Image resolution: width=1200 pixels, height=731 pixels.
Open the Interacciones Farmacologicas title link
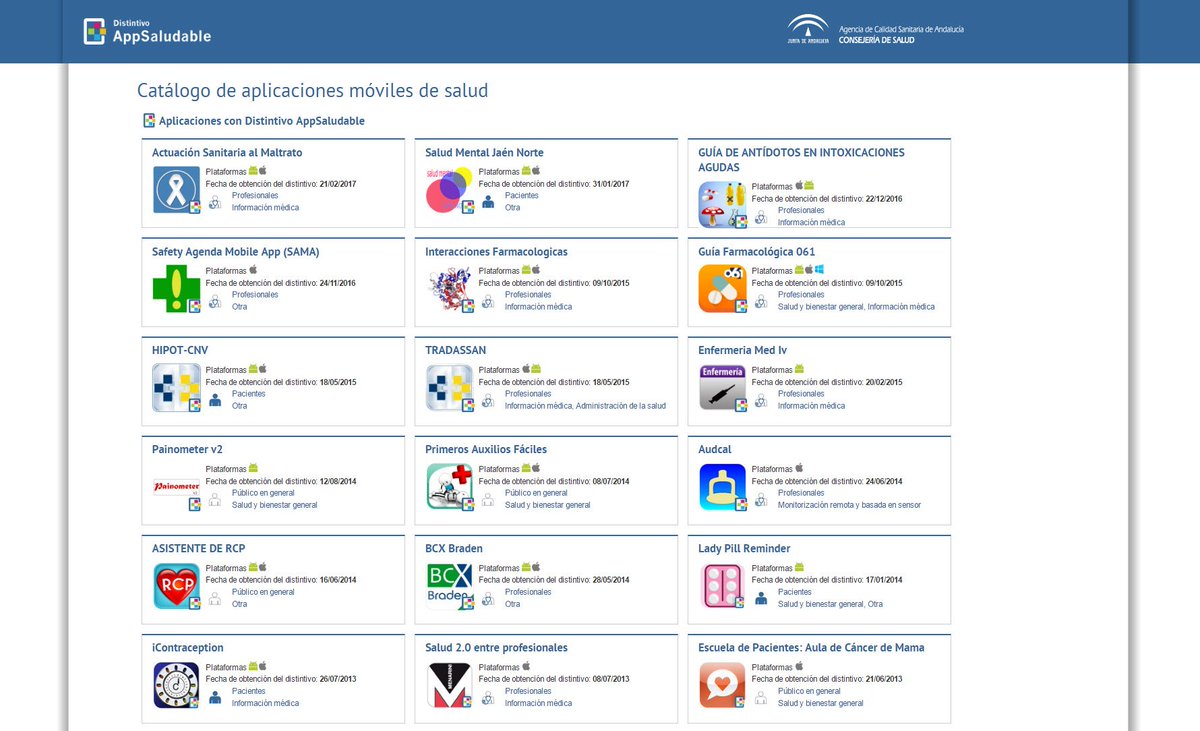coord(496,252)
